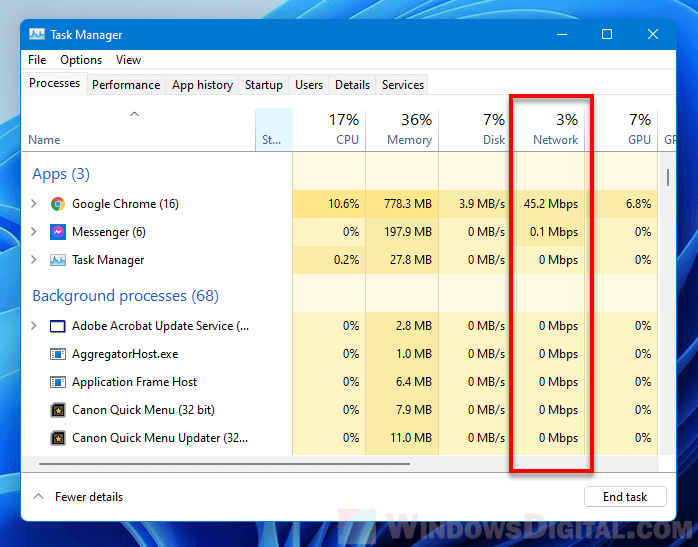Click the Canon Quick Menu (32 bit) icon
698x547 pixels.
tap(58, 410)
